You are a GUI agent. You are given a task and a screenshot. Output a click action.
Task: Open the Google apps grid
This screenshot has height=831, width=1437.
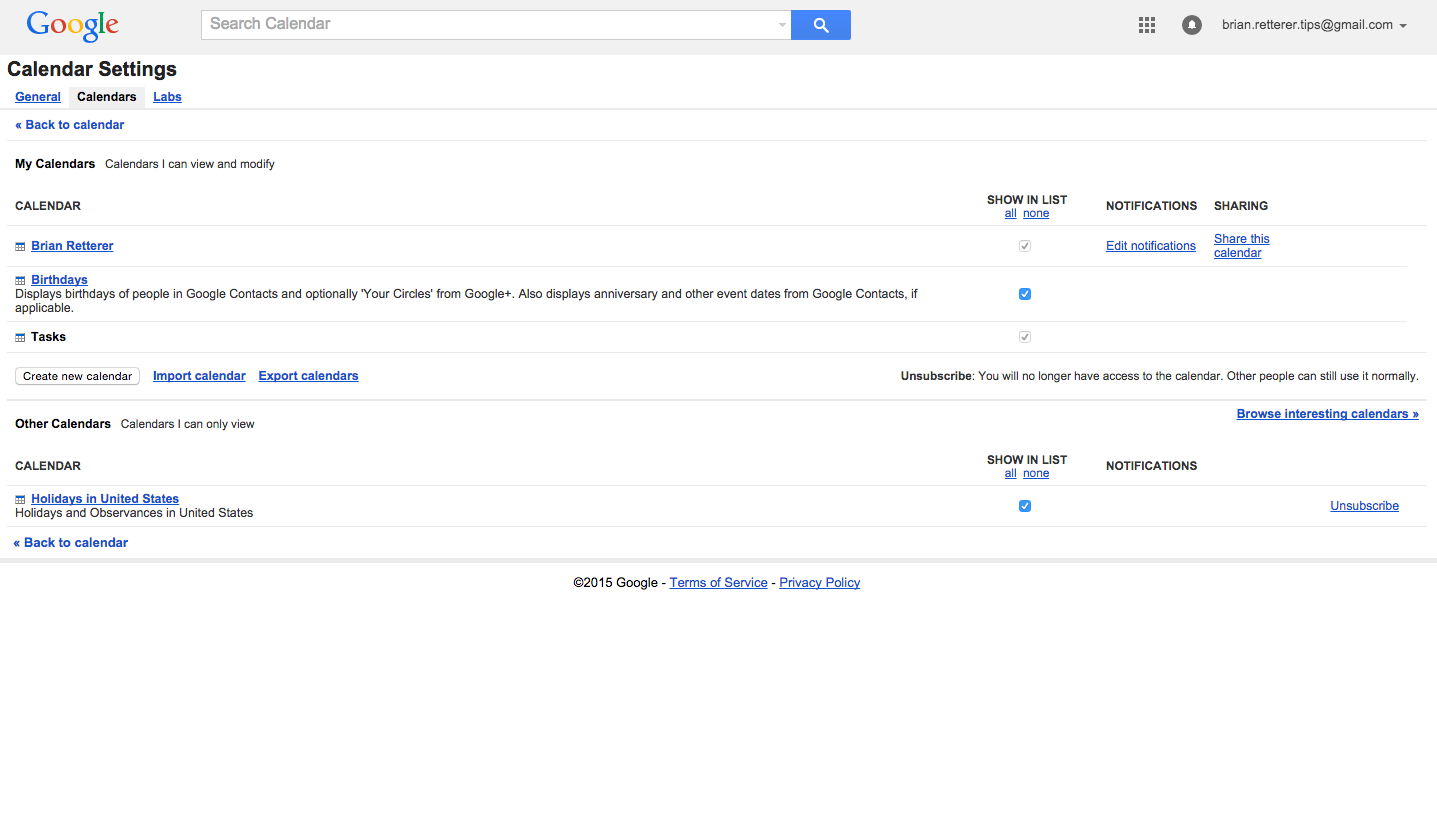click(x=1147, y=25)
